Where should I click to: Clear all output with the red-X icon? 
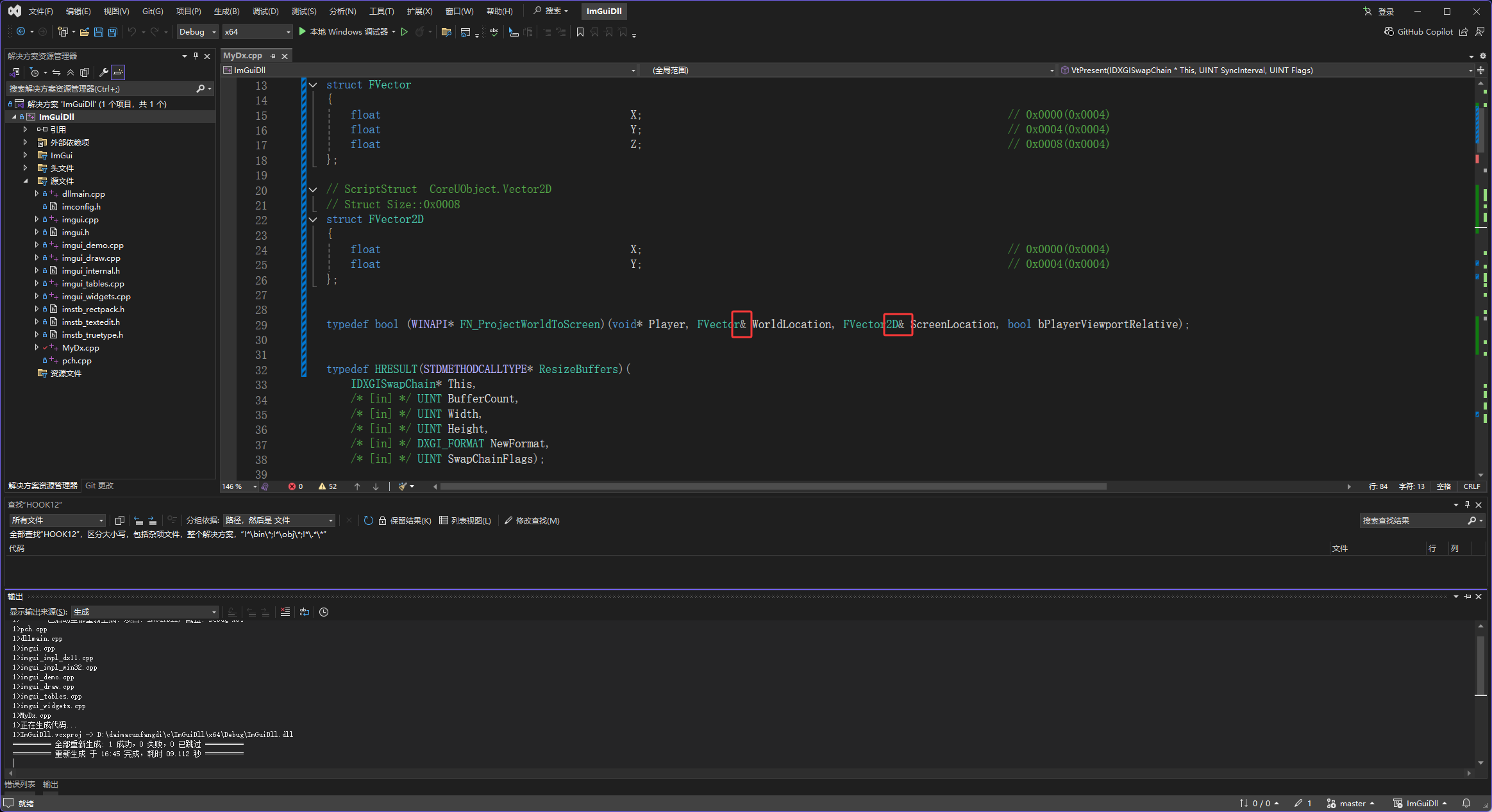[x=285, y=612]
